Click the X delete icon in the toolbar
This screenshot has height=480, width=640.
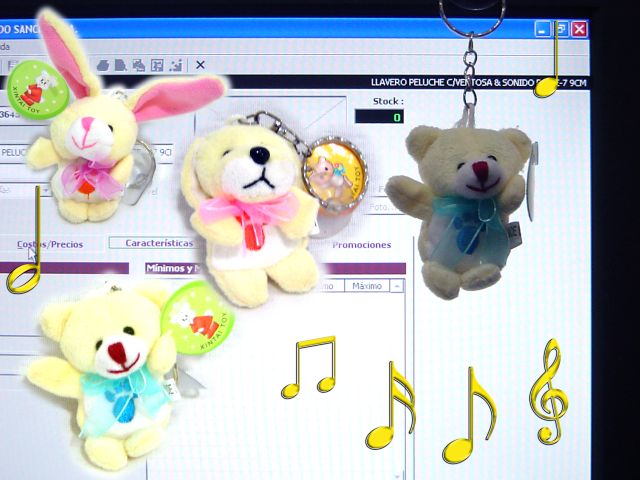200,66
